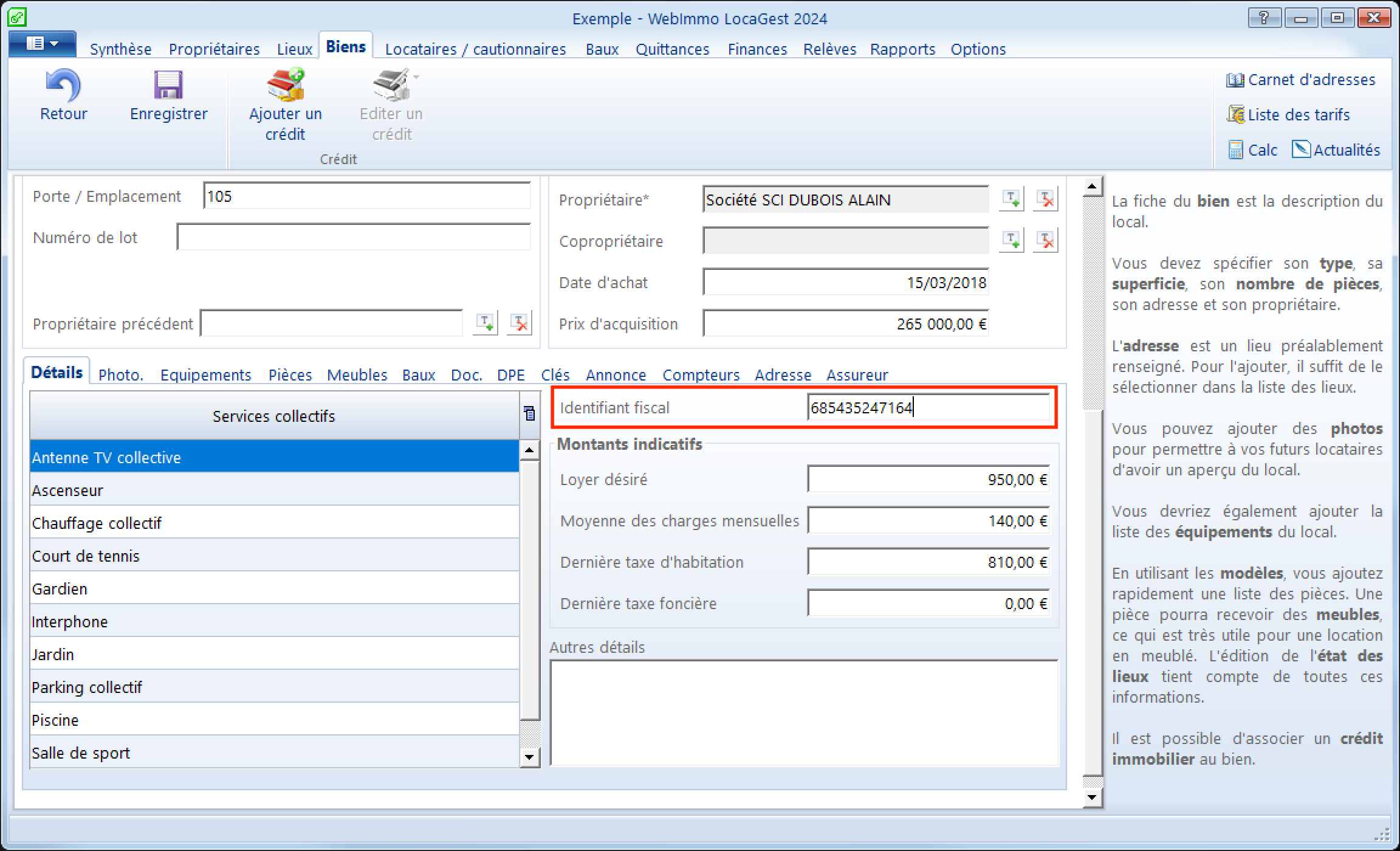This screenshot has height=851, width=1400.
Task: Switch to the Equipements sub-tab
Action: 205,374
